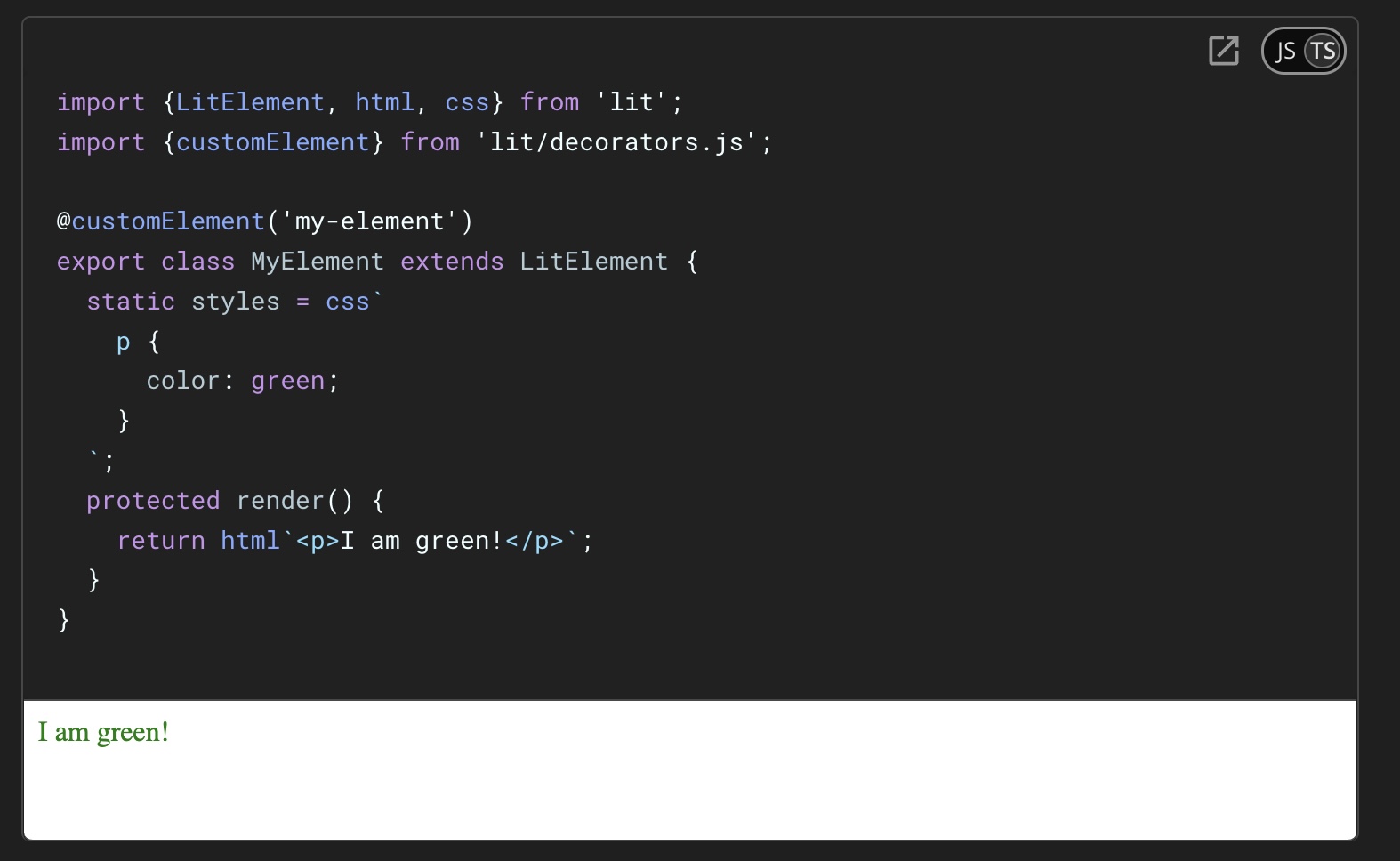Click the 'my-element' tag name string
1400x861 pixels.
tap(369, 221)
